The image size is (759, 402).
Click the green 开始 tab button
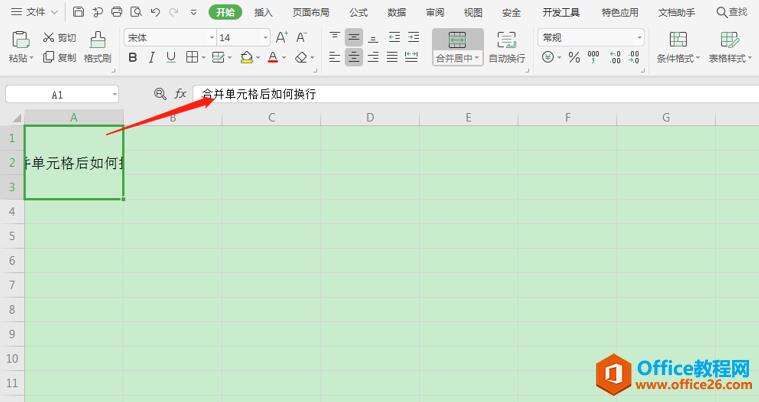point(226,12)
